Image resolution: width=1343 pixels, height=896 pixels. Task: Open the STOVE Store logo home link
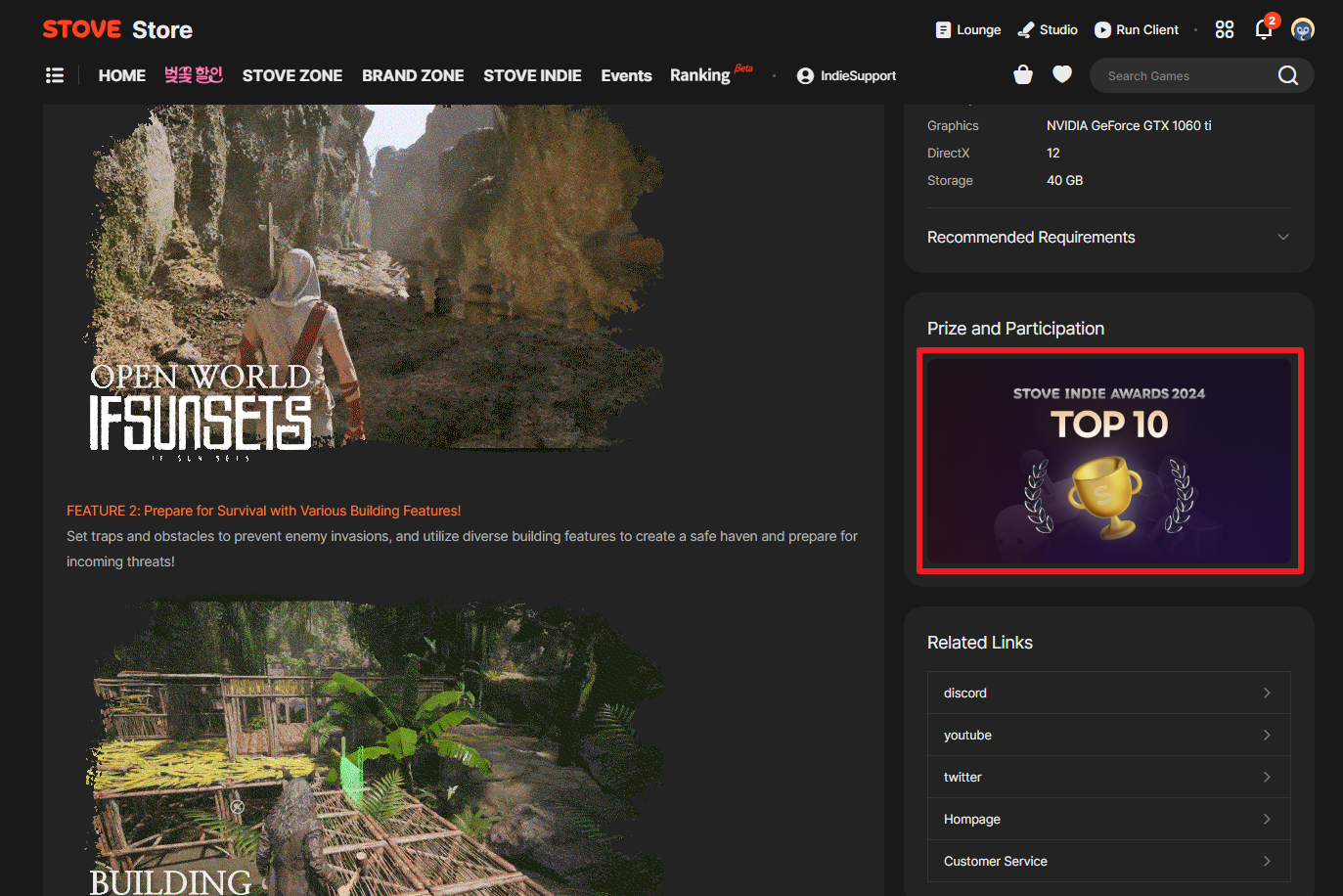[x=117, y=29]
